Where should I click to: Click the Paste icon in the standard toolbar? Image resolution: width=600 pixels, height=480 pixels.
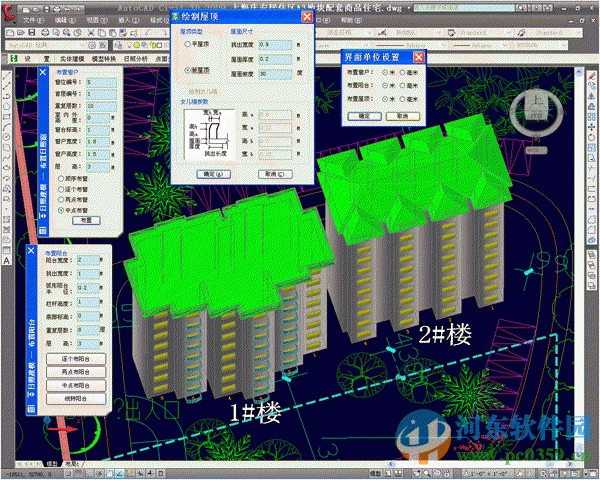pyautogui.click(x=112, y=33)
